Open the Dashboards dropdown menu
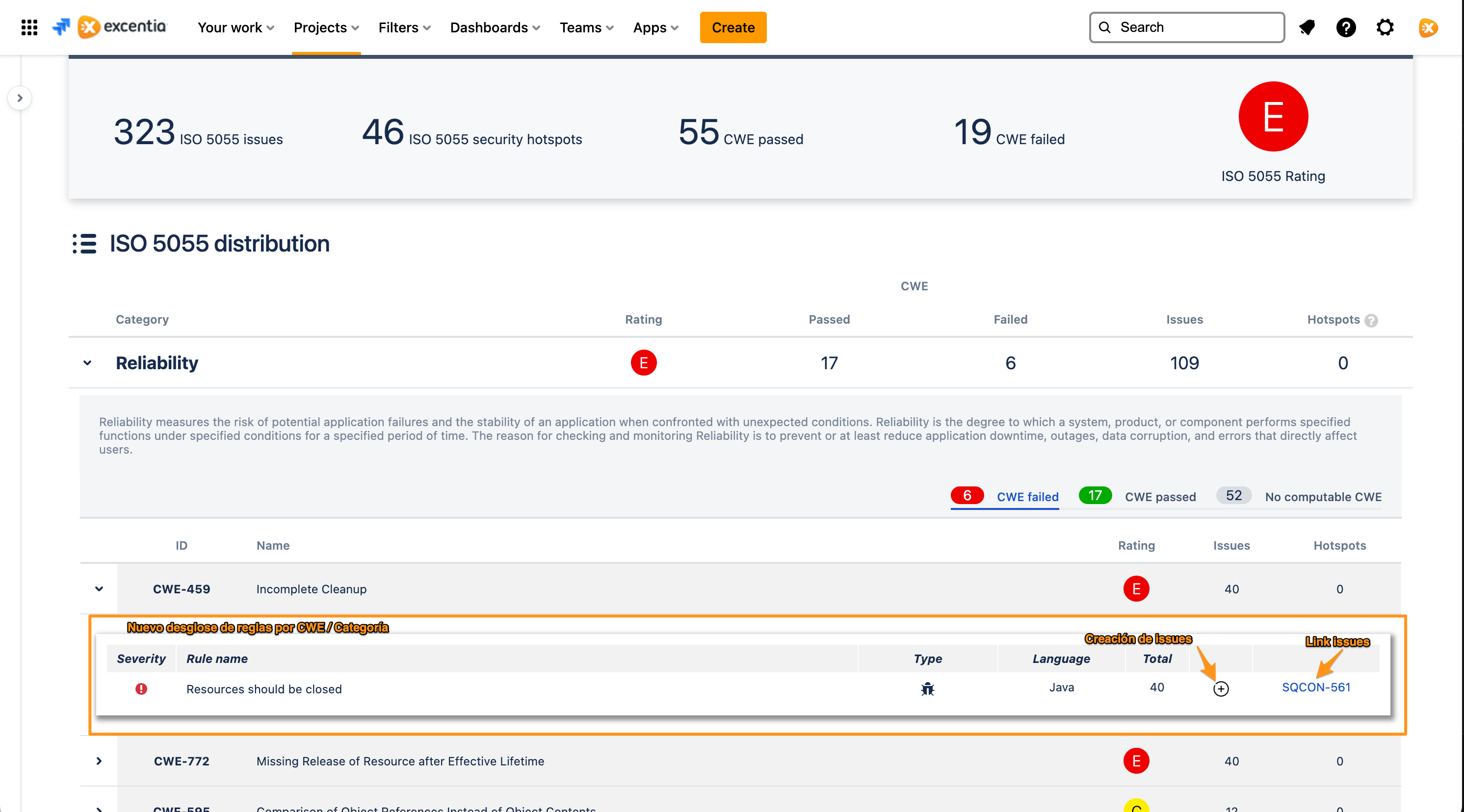 pyautogui.click(x=495, y=27)
